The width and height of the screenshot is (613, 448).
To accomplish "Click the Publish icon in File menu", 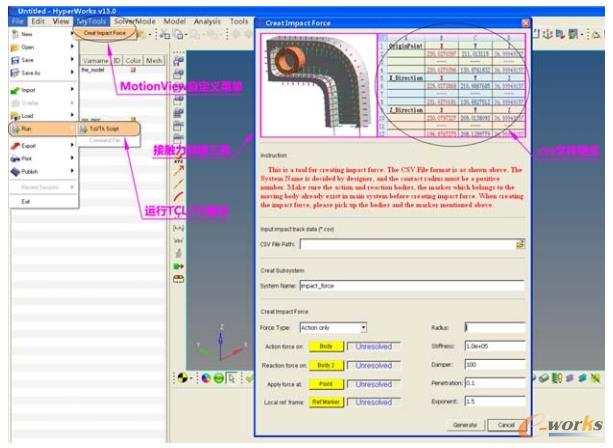I will 15,172.
